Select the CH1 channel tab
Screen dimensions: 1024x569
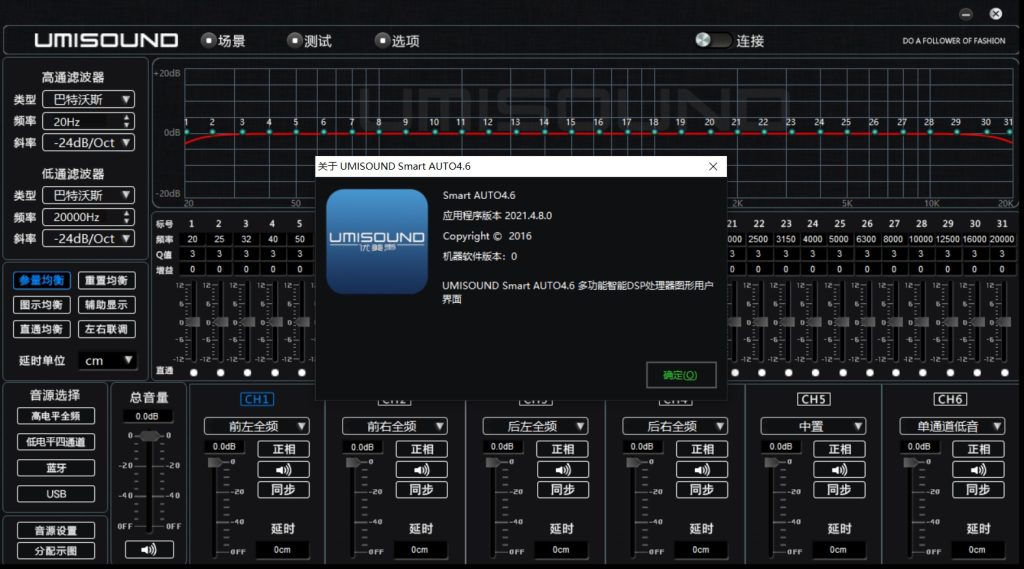(257, 399)
